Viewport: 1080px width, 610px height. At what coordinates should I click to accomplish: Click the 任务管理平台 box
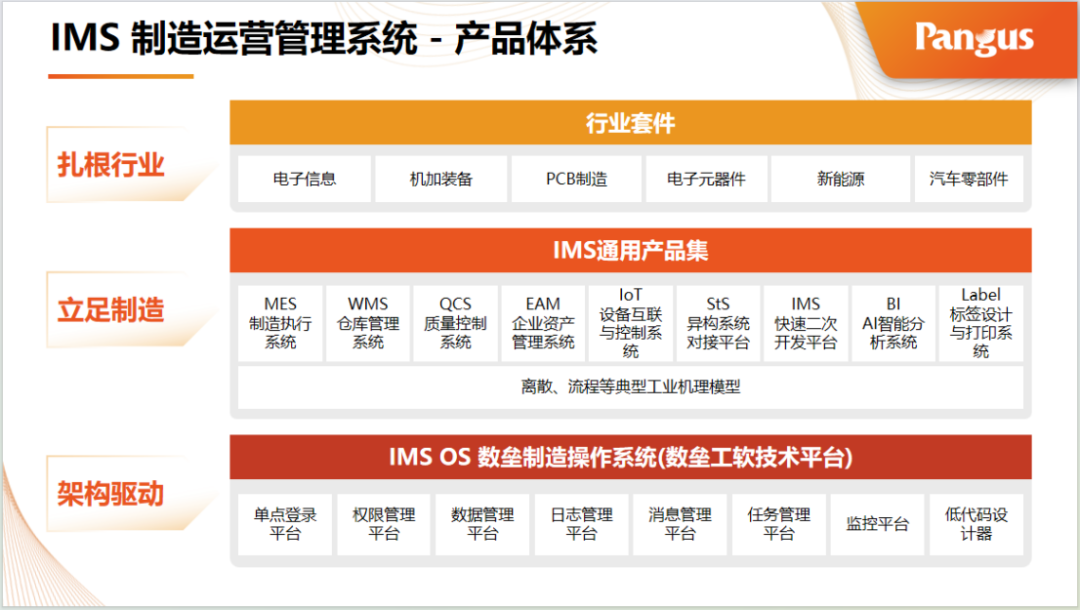click(x=778, y=524)
